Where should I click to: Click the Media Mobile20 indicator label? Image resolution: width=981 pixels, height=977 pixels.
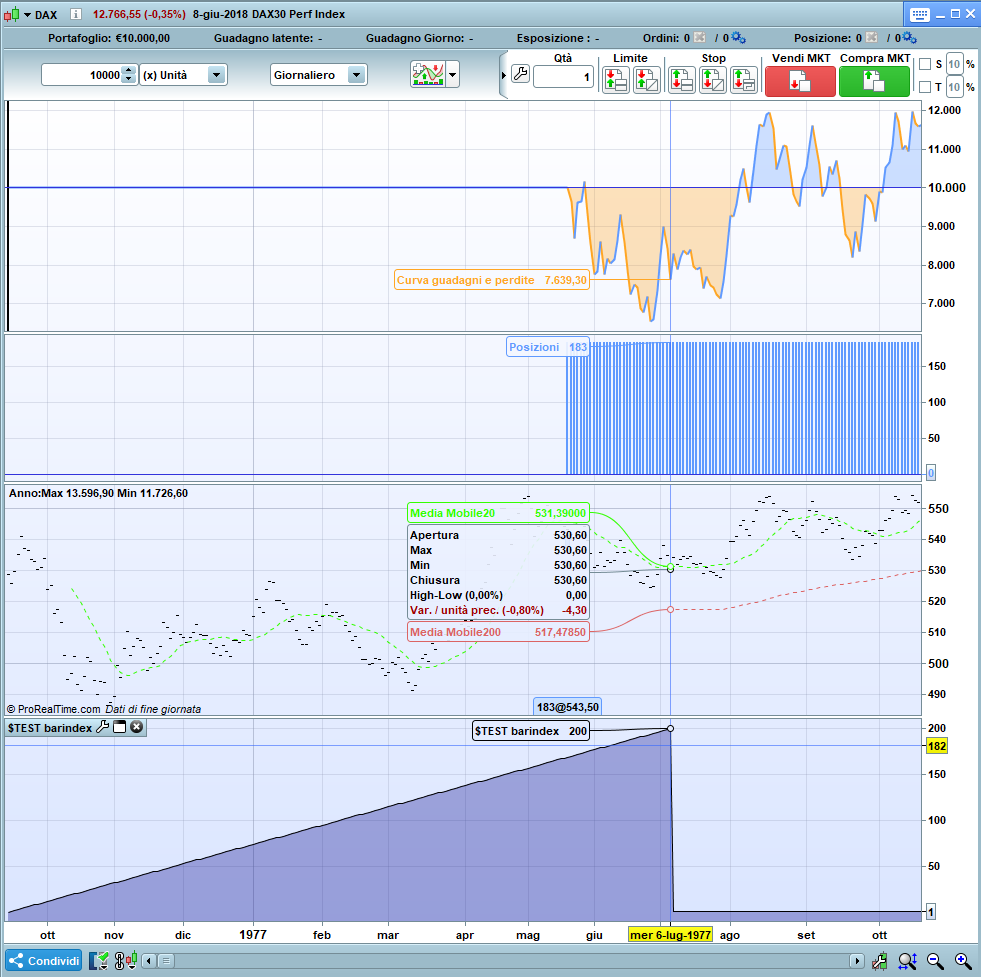point(499,513)
